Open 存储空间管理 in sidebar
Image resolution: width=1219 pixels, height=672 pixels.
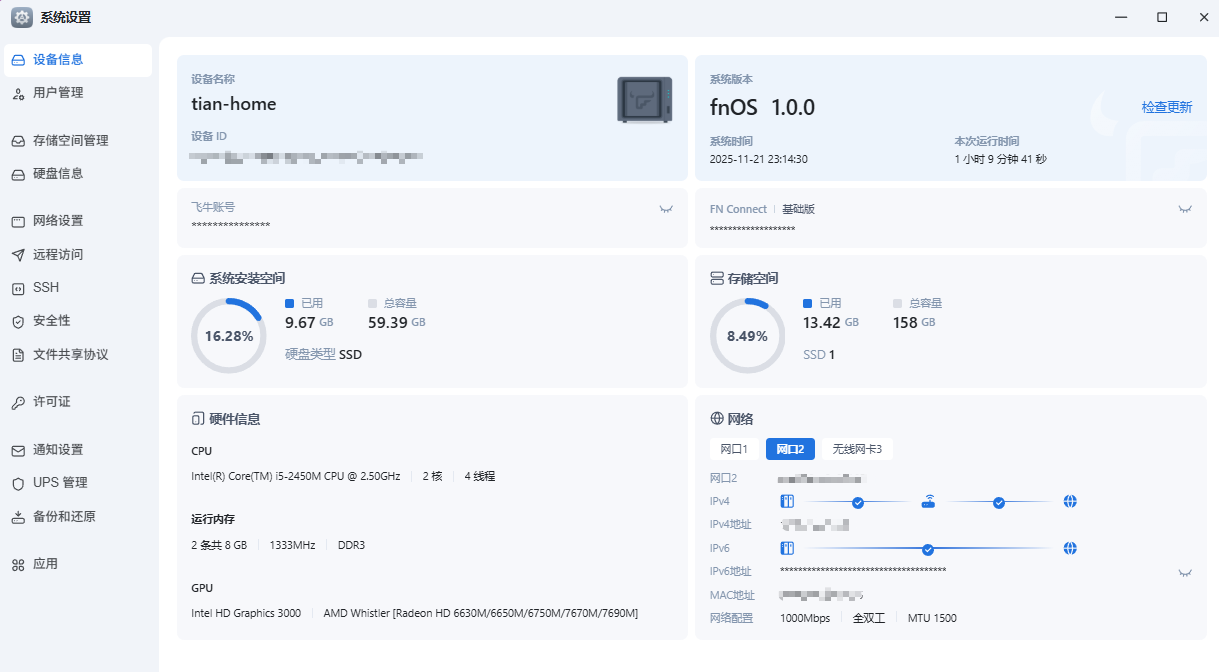[x=70, y=141]
